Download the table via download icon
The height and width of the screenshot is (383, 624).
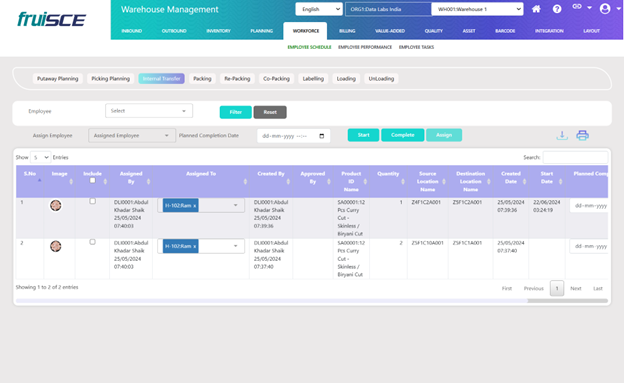(562, 135)
